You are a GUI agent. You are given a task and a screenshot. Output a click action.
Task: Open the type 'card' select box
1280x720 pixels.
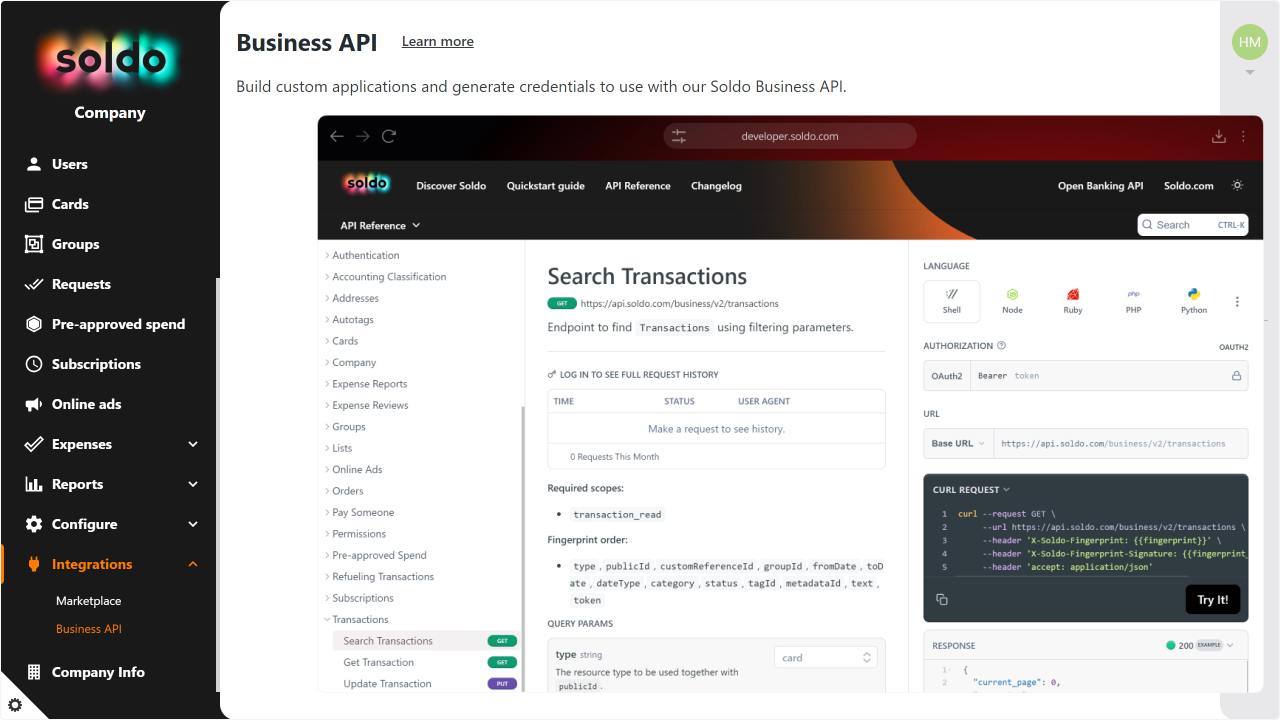click(826, 657)
